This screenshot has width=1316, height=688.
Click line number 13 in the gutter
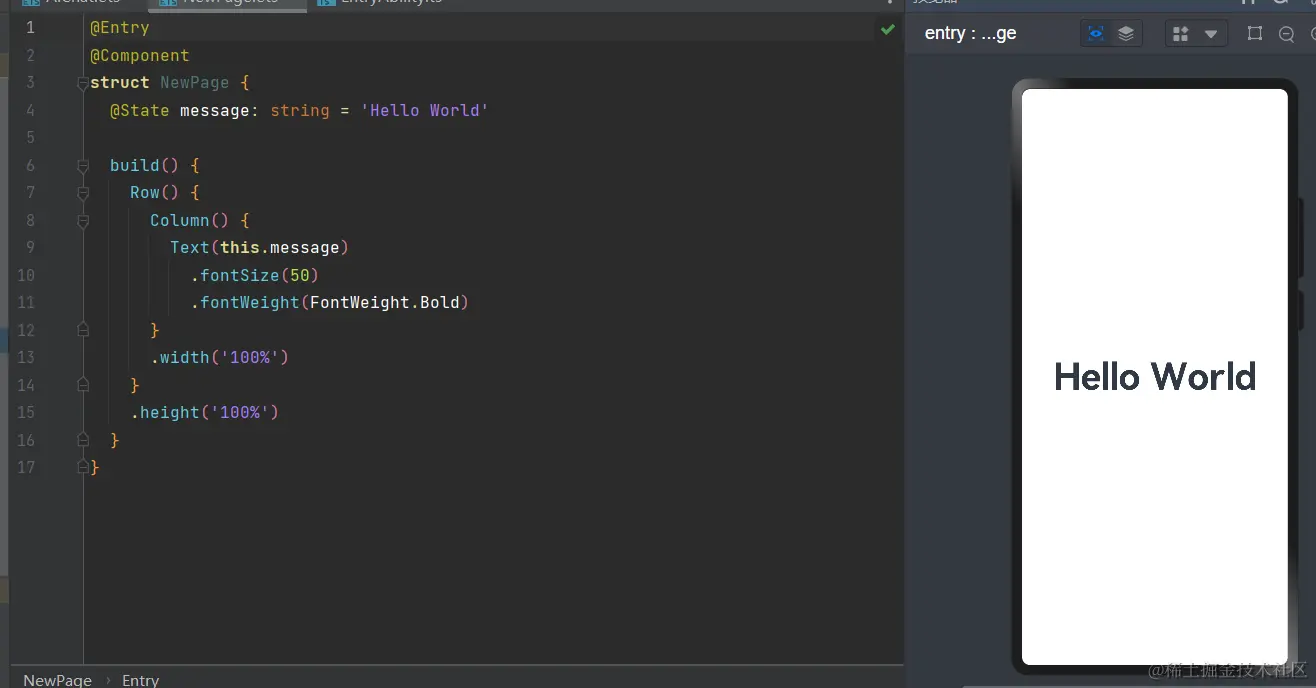(x=26, y=358)
